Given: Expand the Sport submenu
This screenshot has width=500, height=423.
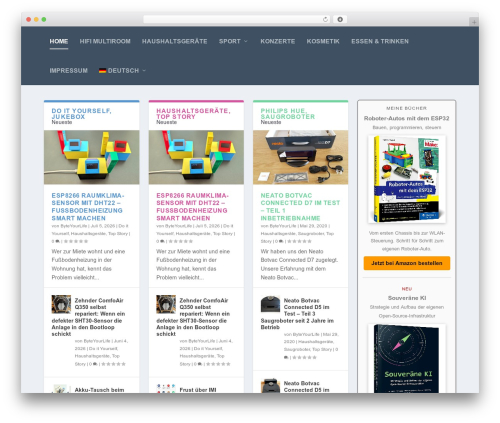Looking at the screenshot, I should pos(233,41).
